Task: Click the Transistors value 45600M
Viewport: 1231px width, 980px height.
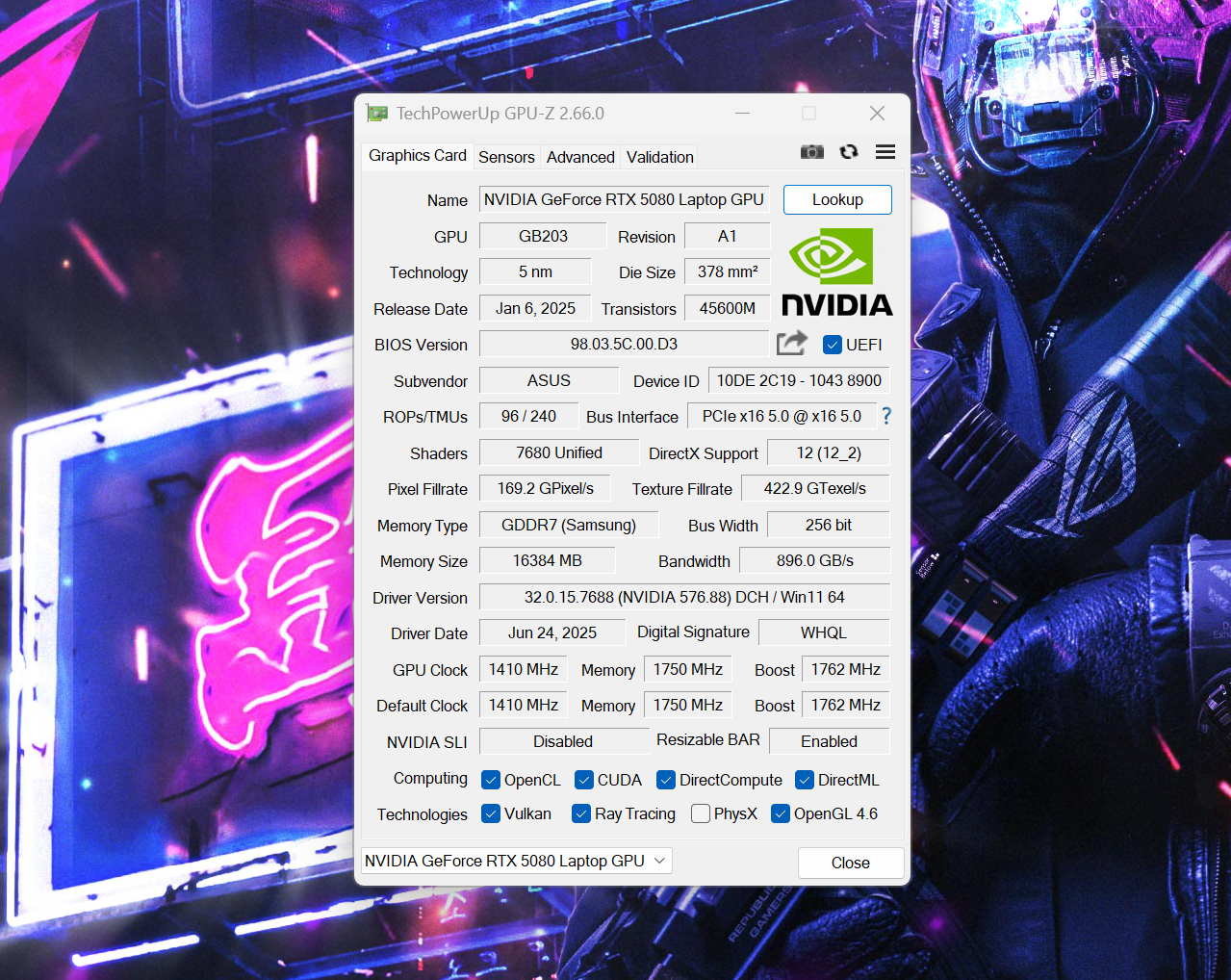Action: [x=728, y=308]
